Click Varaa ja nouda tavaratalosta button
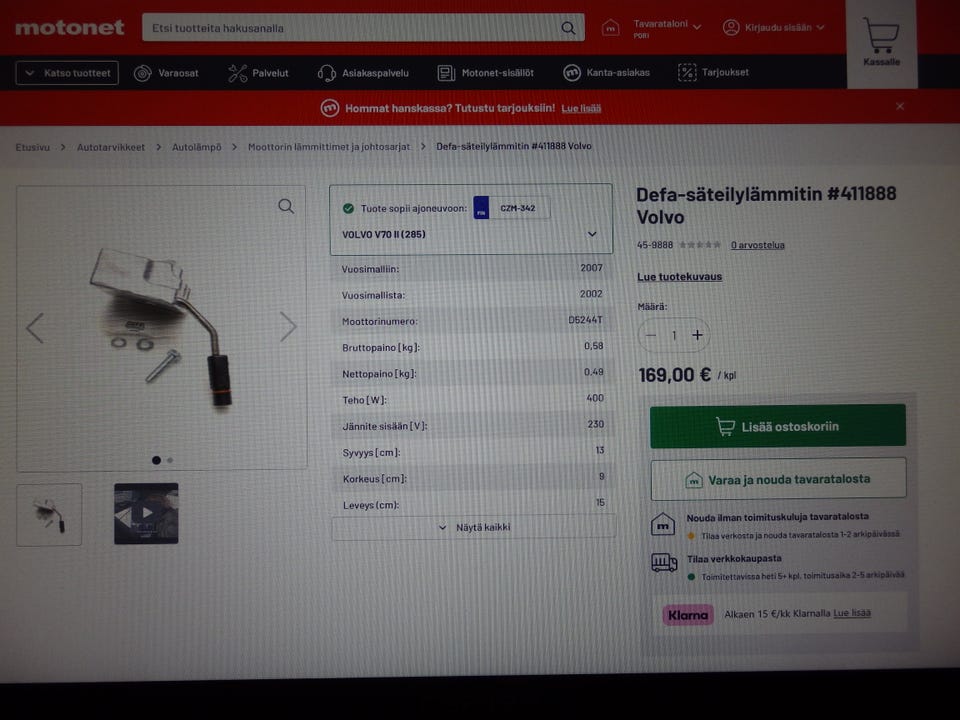Viewport: 960px width, 720px height. coord(778,479)
